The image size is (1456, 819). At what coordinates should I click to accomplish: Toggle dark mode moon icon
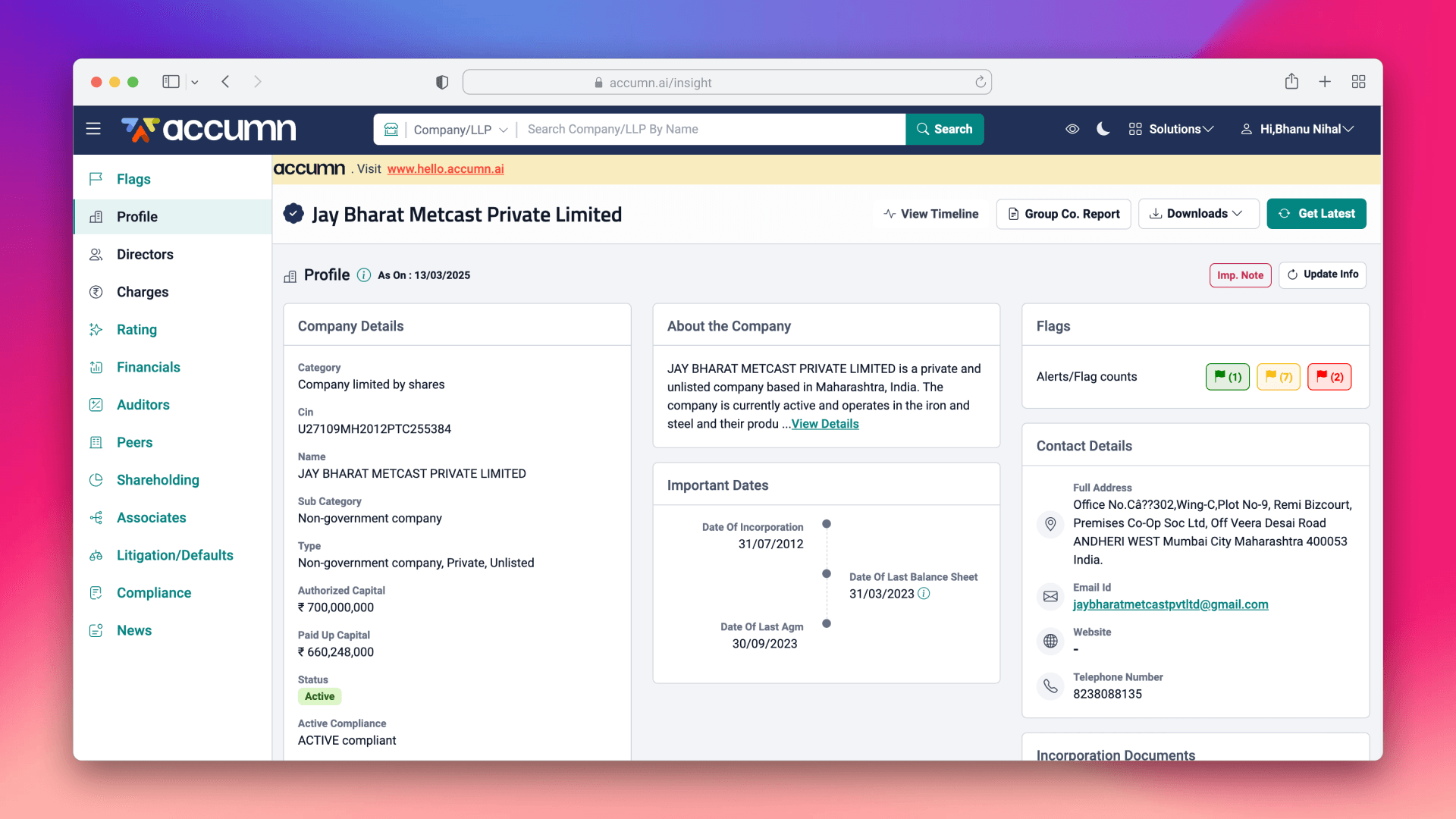[1103, 129]
